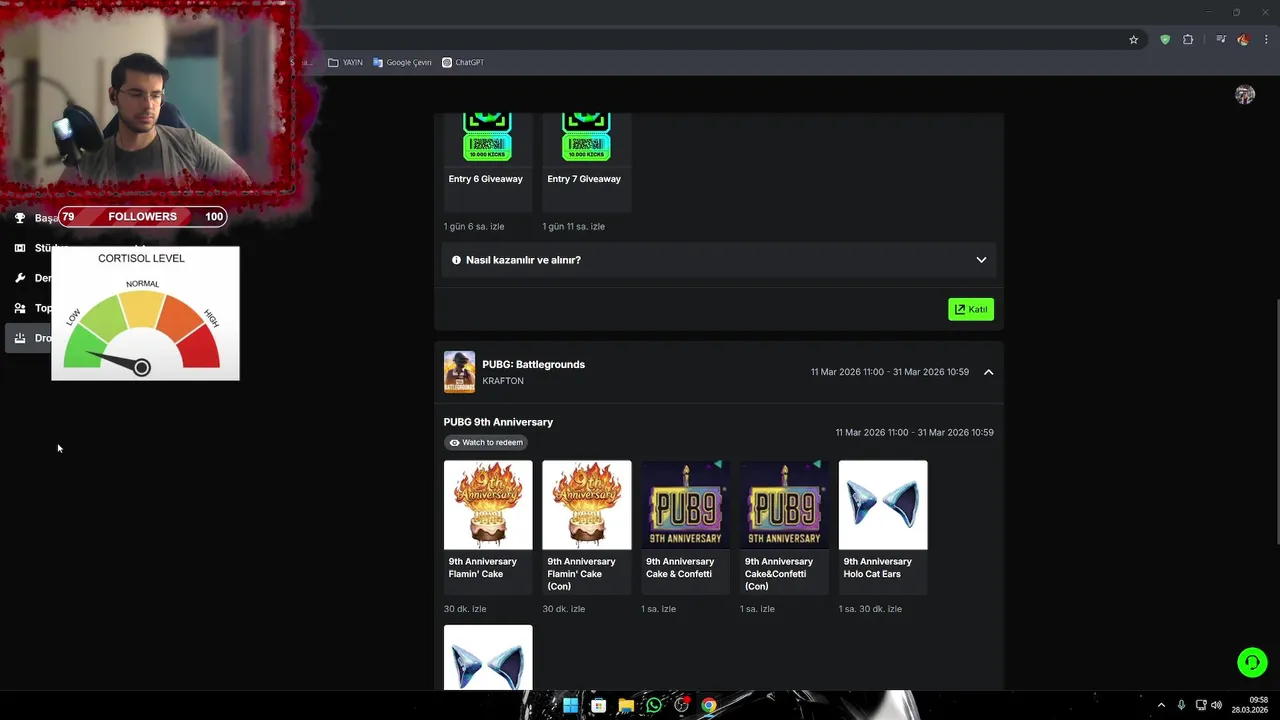Open the green shield ad-blocker extension
Viewport: 1280px width, 720px height.
coord(1165,40)
